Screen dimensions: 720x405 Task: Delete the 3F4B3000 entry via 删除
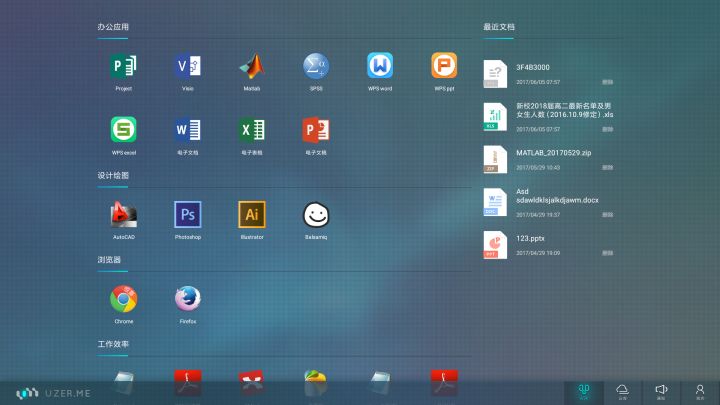(x=608, y=82)
